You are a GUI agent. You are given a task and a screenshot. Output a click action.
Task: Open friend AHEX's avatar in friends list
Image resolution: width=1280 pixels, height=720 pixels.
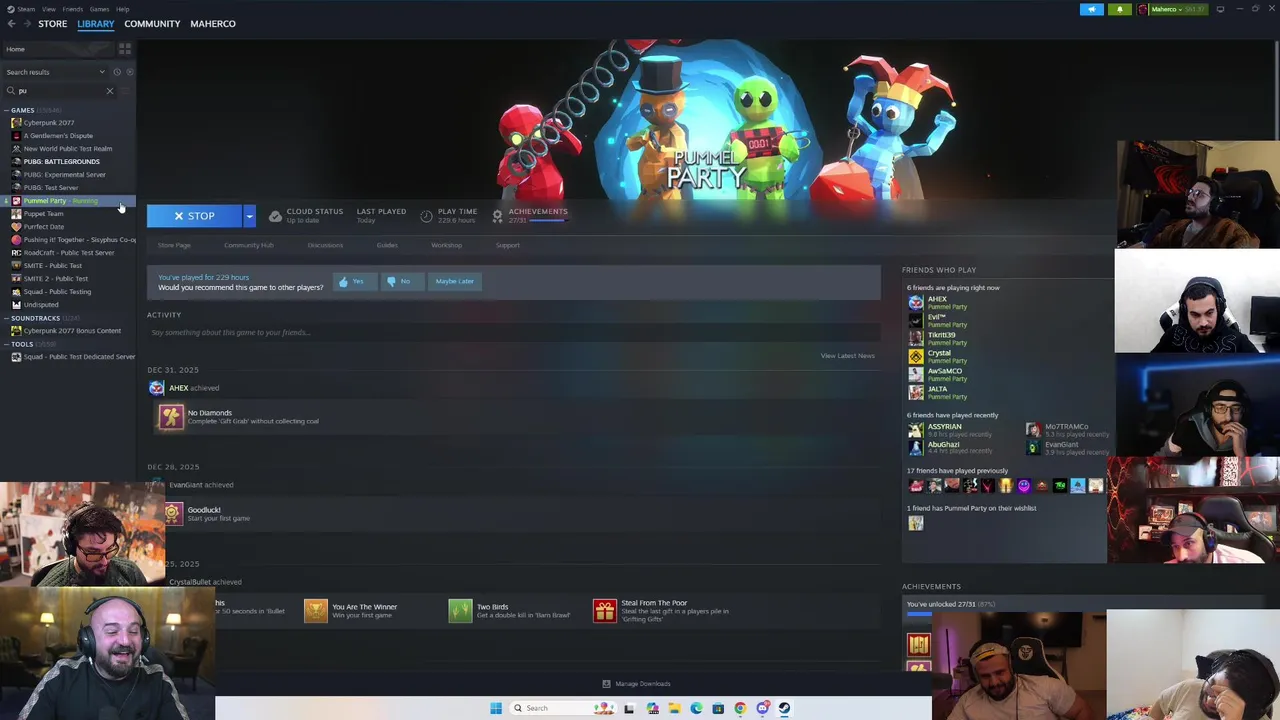coord(915,302)
